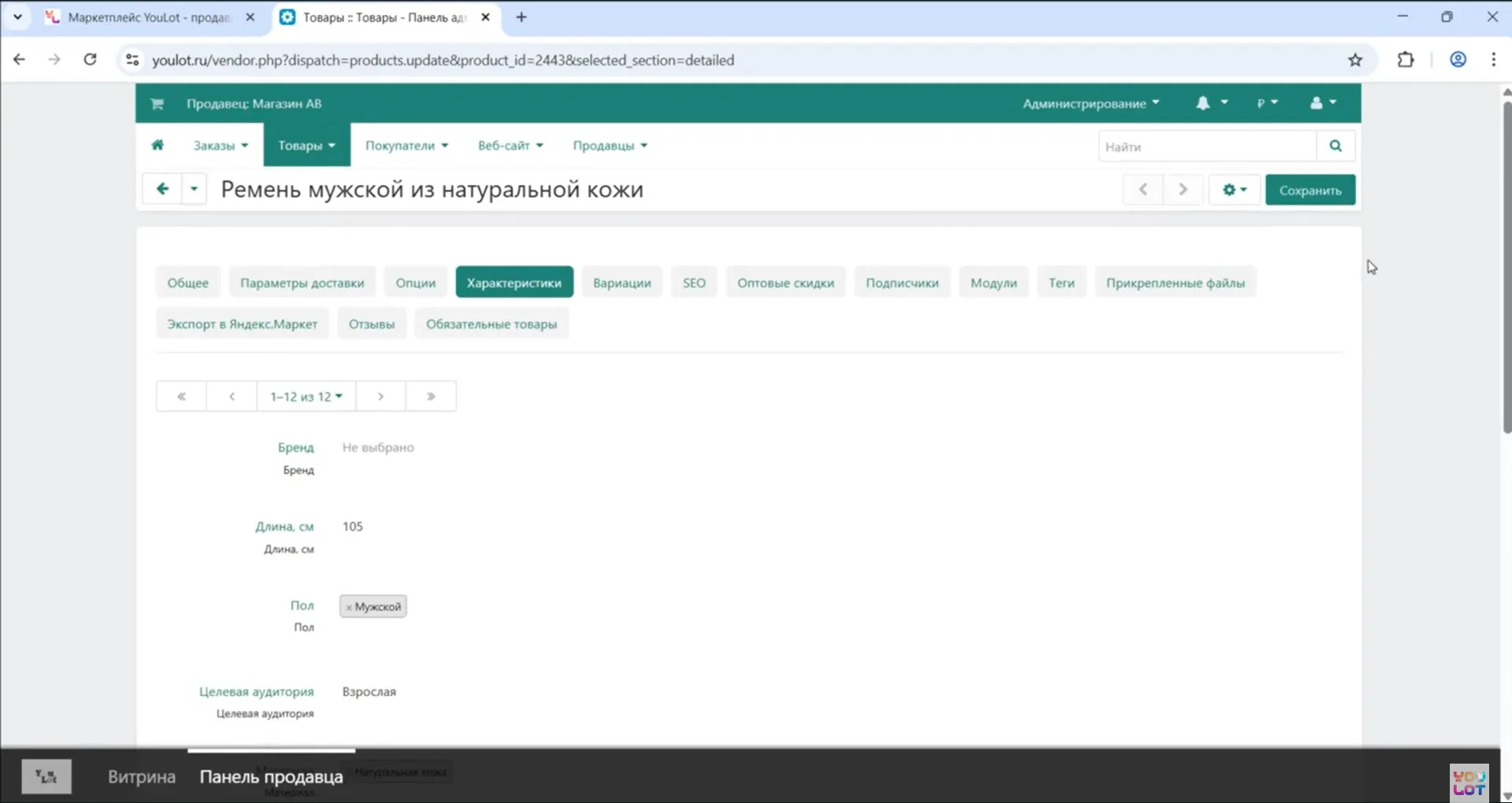
Task: Open the notifications bell menu
Action: (1211, 103)
